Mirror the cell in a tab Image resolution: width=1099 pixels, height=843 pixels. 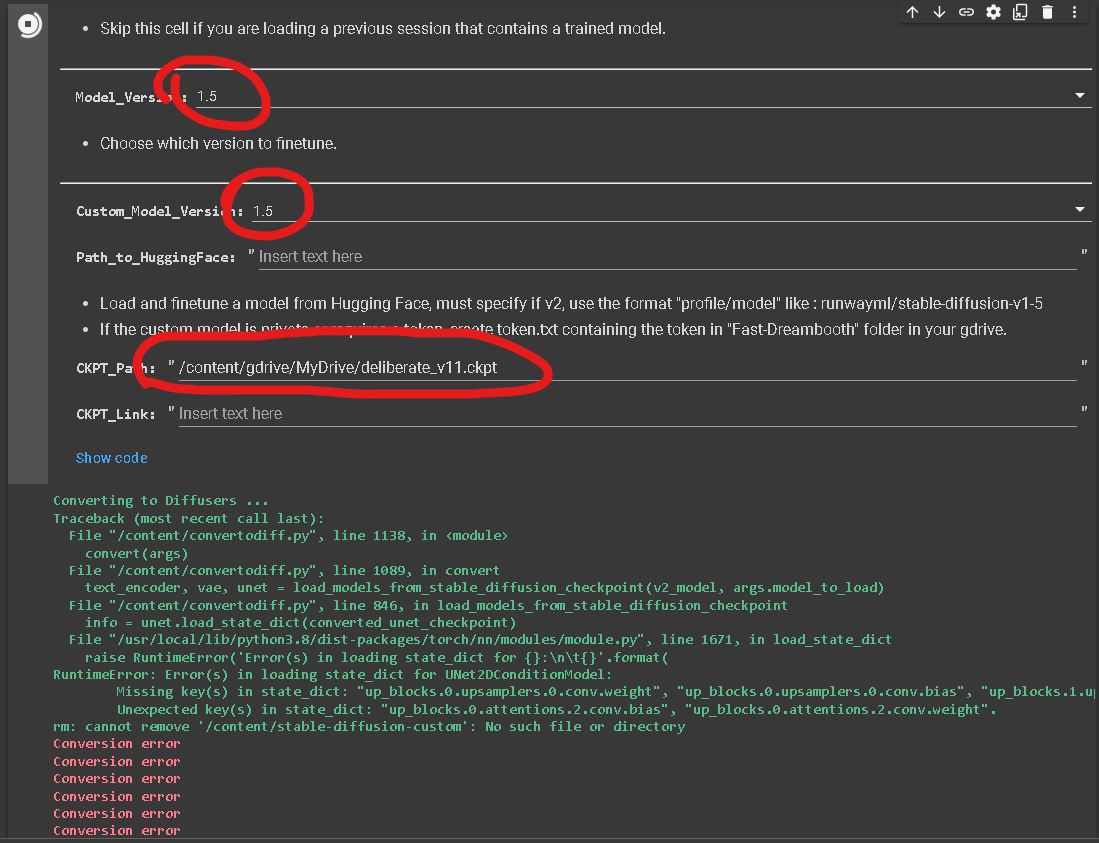(x=1020, y=12)
